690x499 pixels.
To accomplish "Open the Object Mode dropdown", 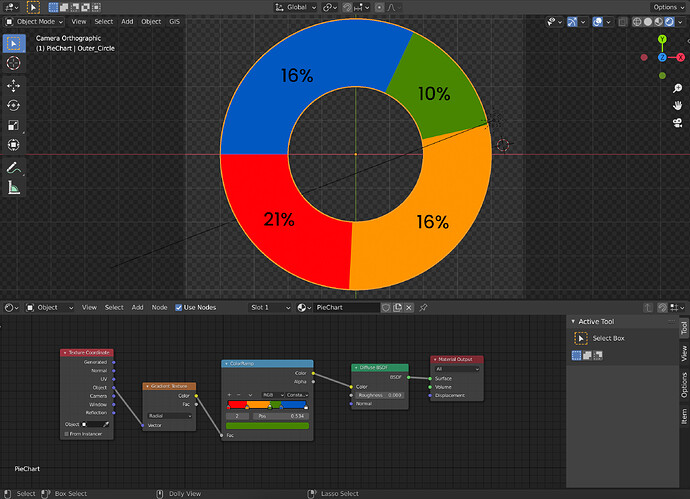I will [34, 22].
